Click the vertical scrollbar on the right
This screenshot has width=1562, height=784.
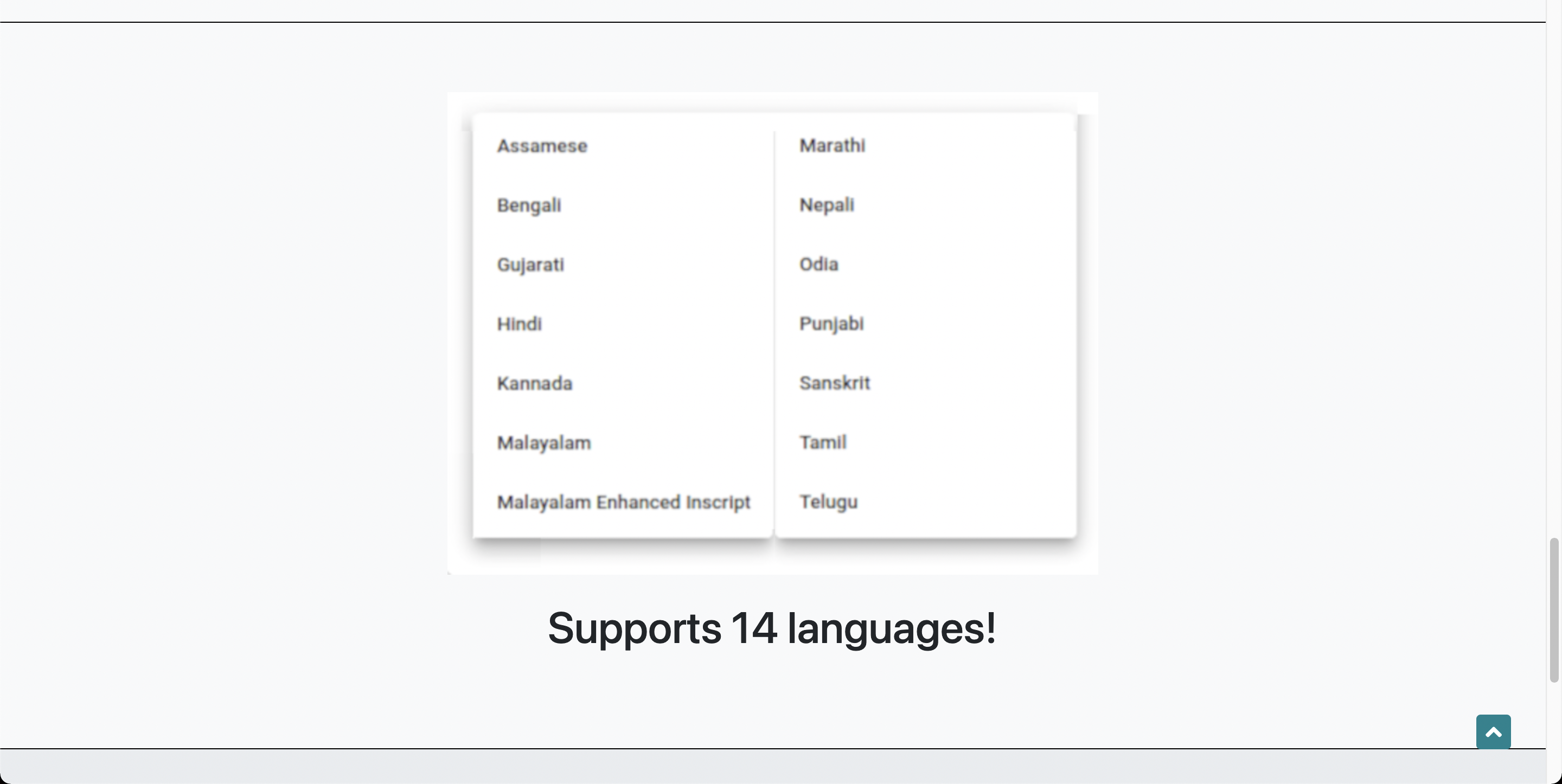click(x=1555, y=606)
